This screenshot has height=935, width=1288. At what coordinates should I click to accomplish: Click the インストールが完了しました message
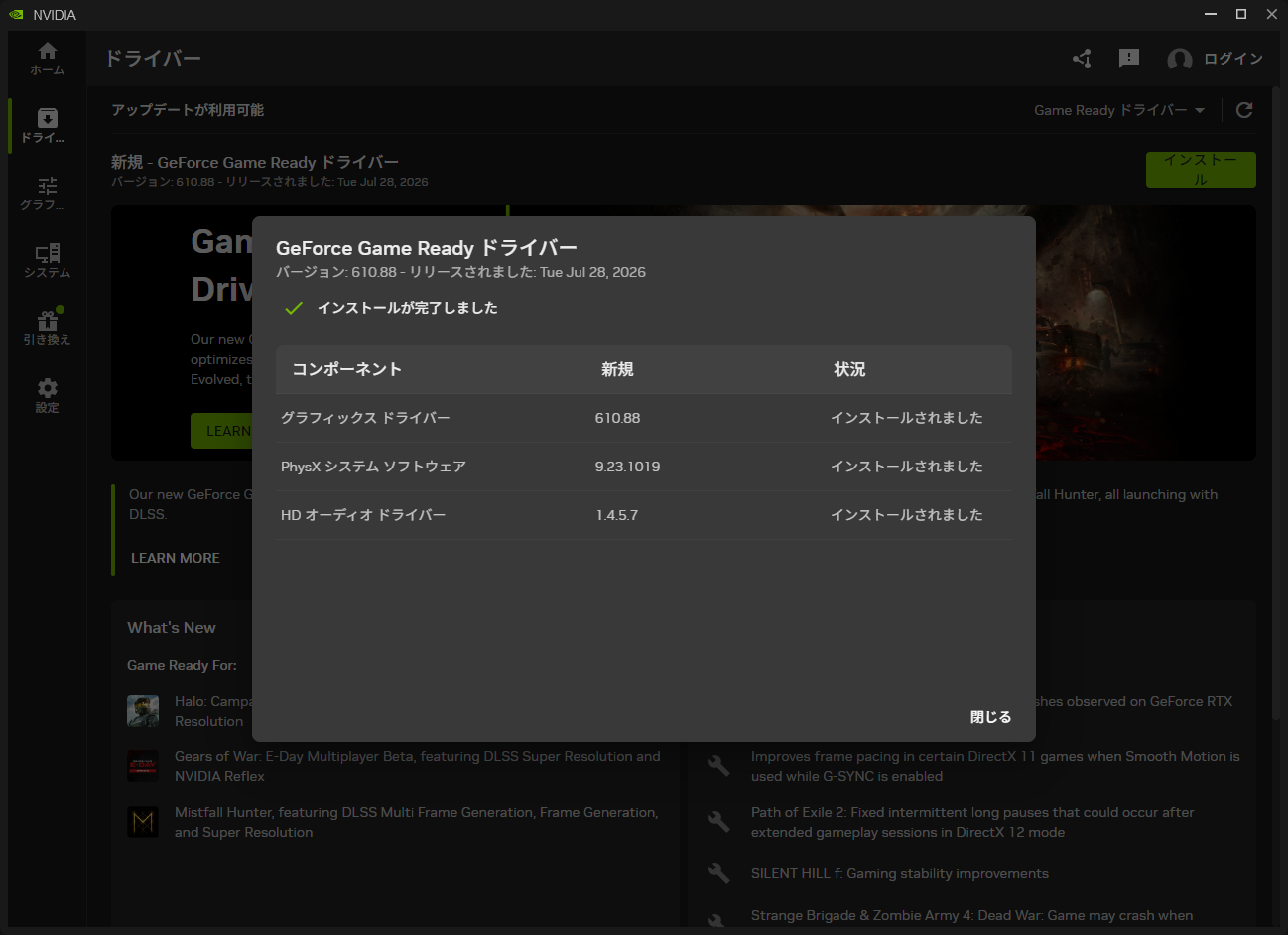click(408, 308)
